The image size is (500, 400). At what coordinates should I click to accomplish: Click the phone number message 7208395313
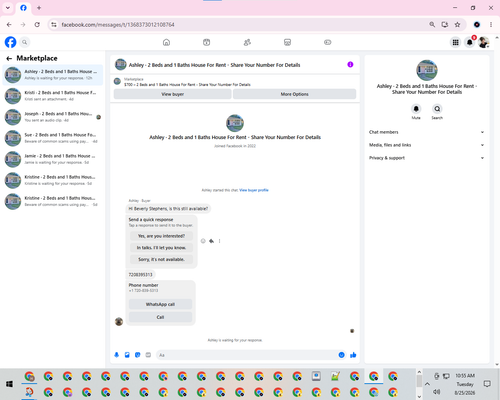(x=140, y=275)
